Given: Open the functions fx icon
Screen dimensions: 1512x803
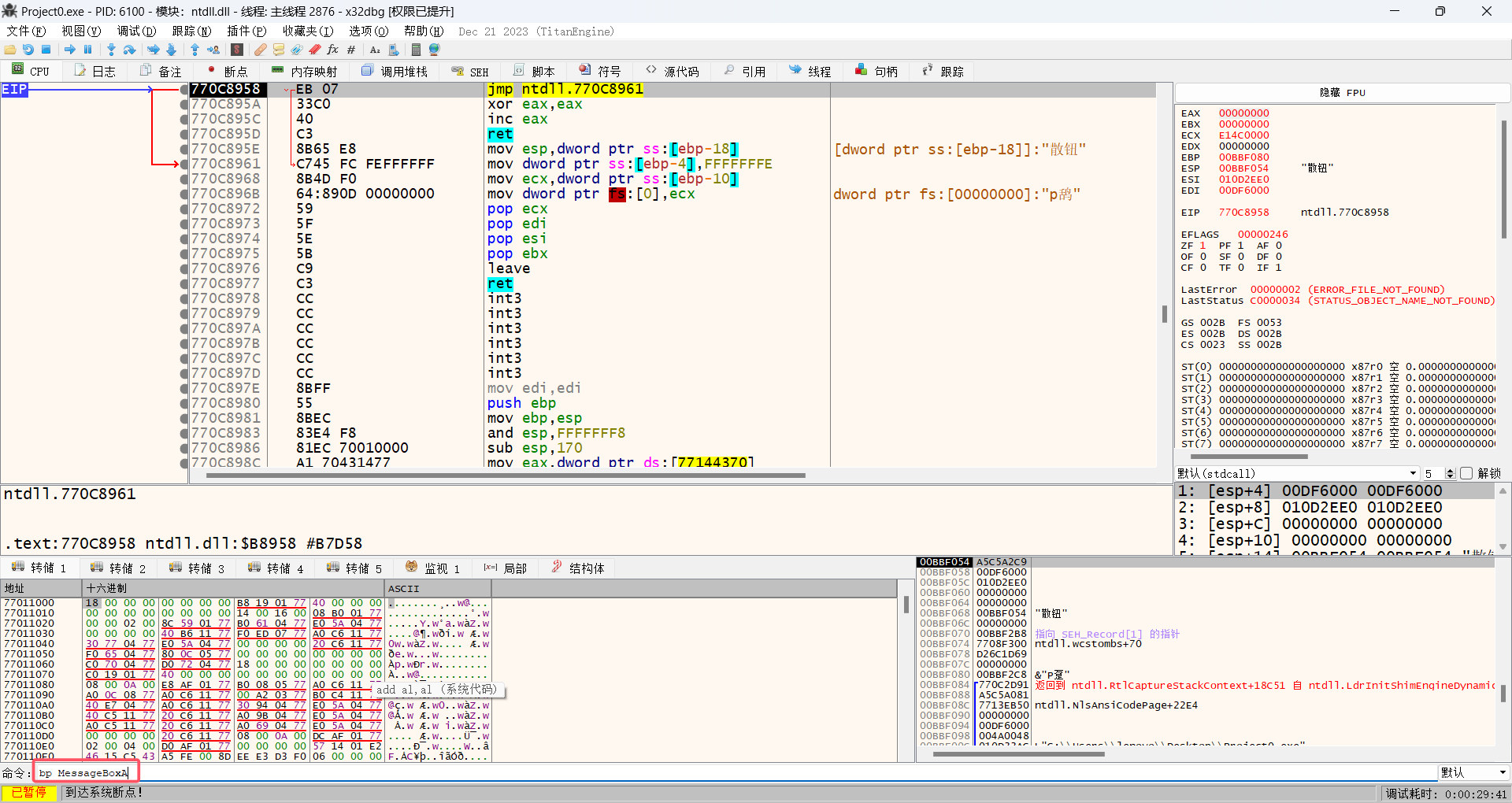Looking at the screenshot, I should point(333,50).
